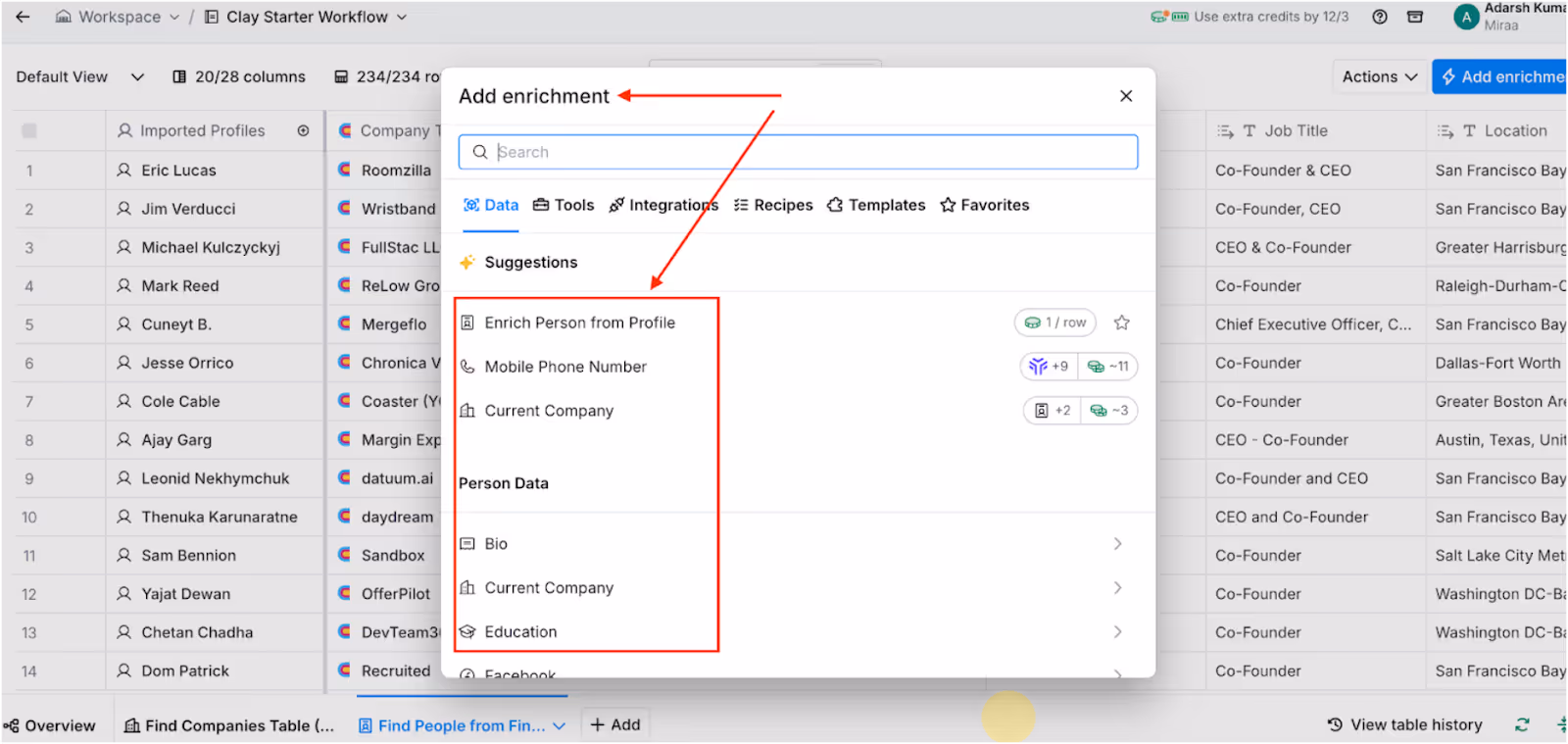Image resolution: width=1568 pixels, height=744 pixels.
Task: Open the Actions dropdown
Action: coord(1380,76)
